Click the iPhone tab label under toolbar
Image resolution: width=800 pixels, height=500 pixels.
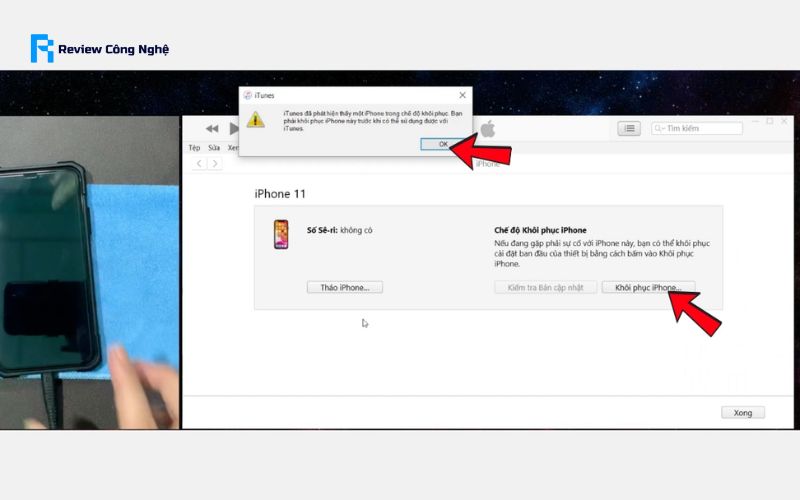tap(488, 163)
